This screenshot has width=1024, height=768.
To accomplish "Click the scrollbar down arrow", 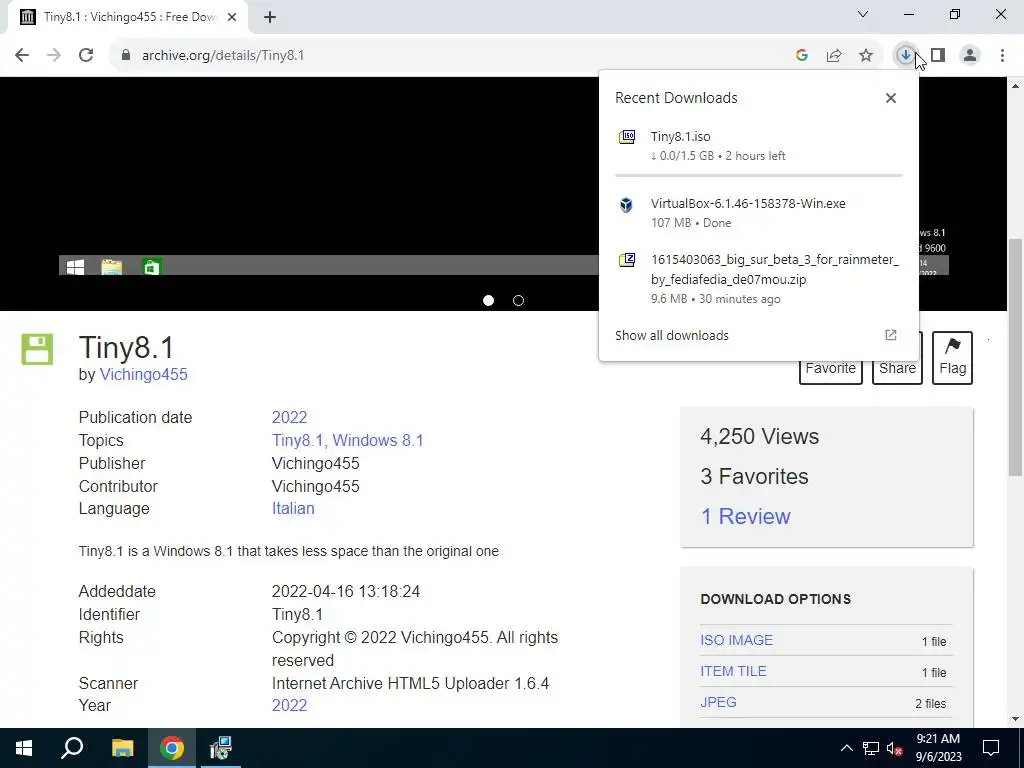I will [x=1015, y=719].
